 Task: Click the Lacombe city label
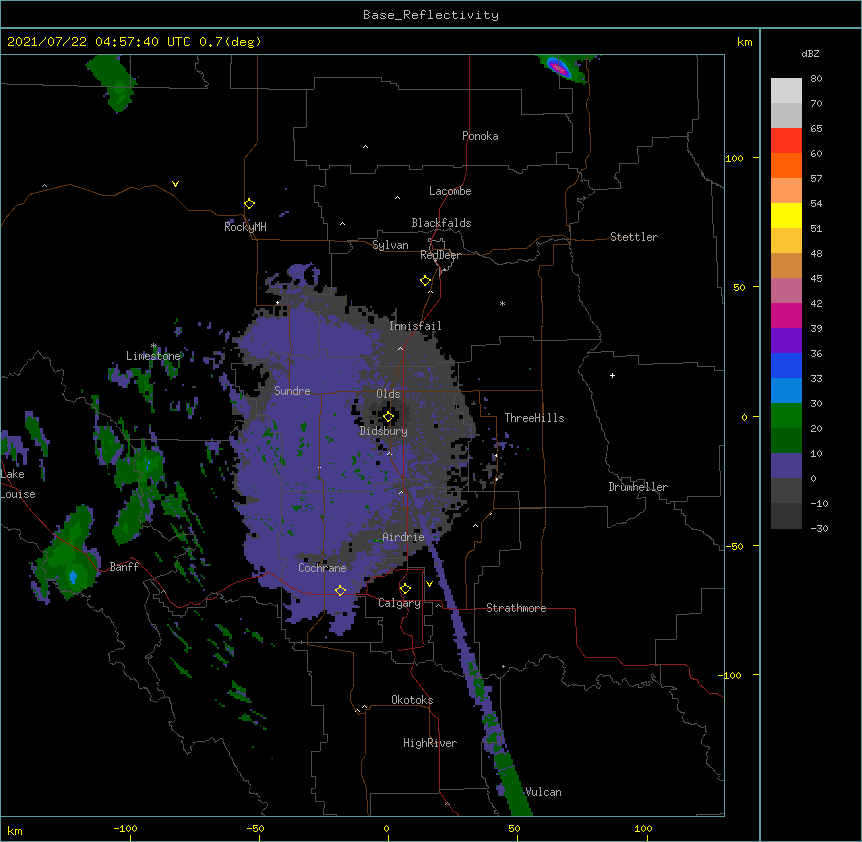[450, 191]
